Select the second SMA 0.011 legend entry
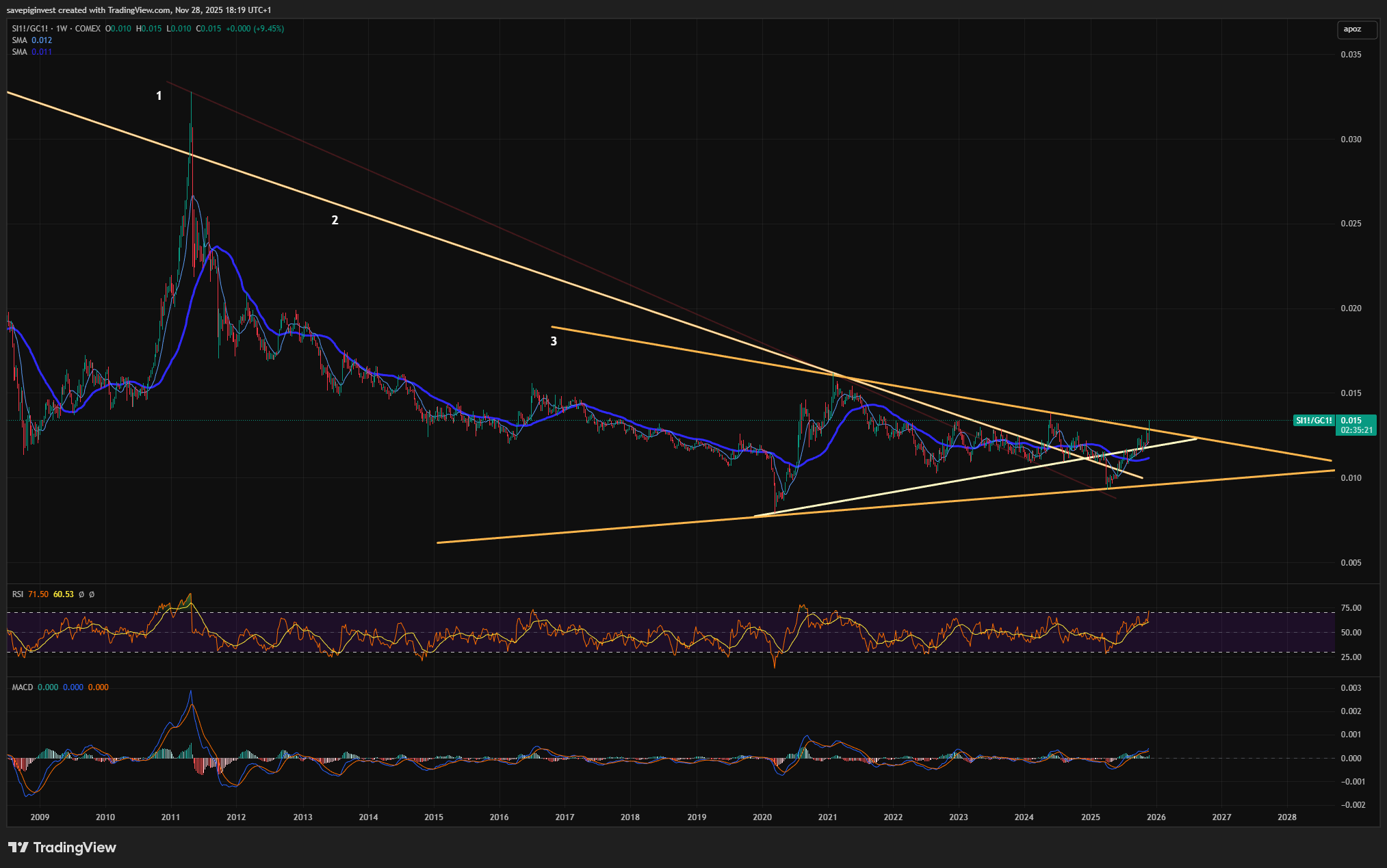Image resolution: width=1387 pixels, height=868 pixels. pos(32,52)
